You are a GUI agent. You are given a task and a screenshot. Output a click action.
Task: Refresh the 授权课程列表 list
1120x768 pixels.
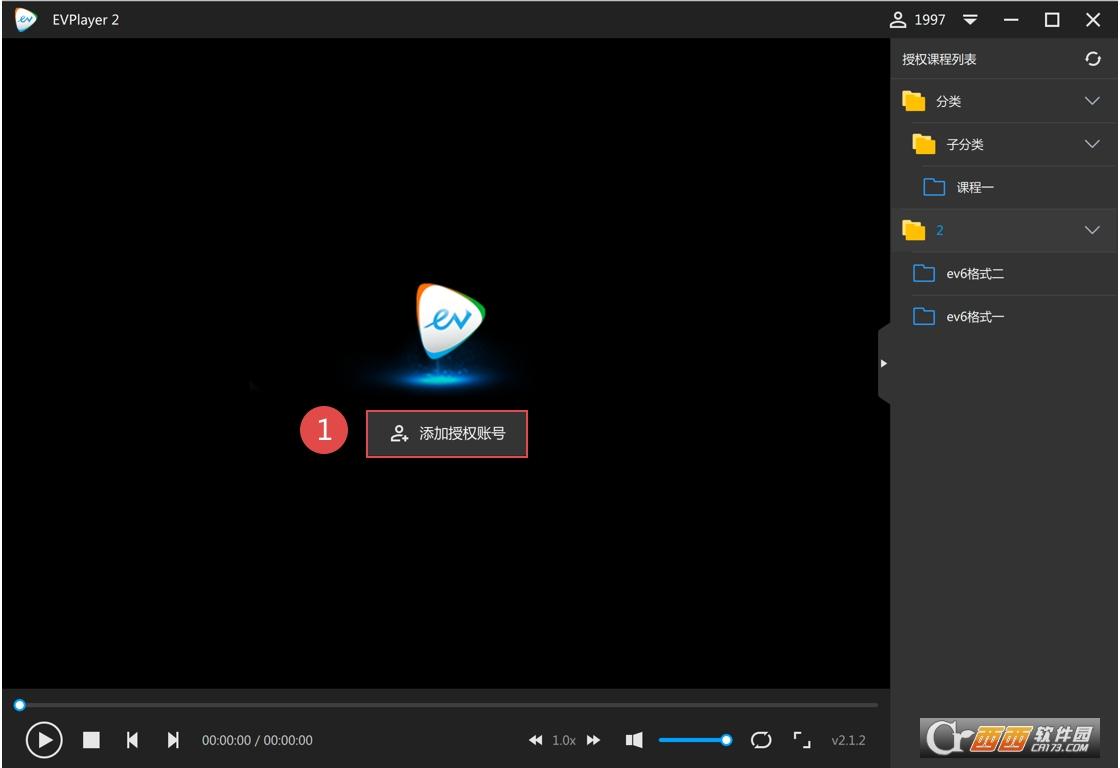pyautogui.click(x=1093, y=59)
